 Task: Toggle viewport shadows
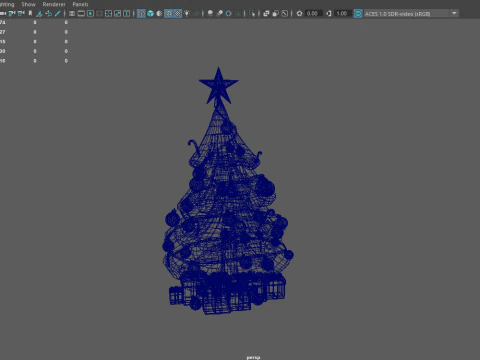click(197, 13)
